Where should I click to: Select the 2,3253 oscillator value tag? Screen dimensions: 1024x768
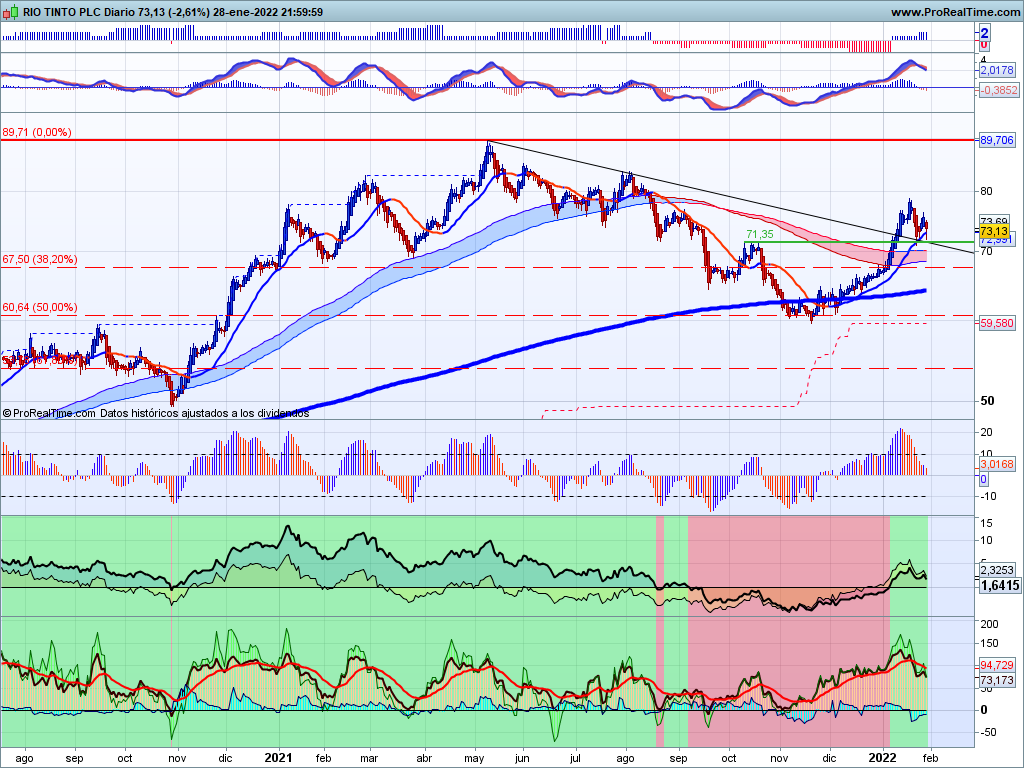(997, 569)
